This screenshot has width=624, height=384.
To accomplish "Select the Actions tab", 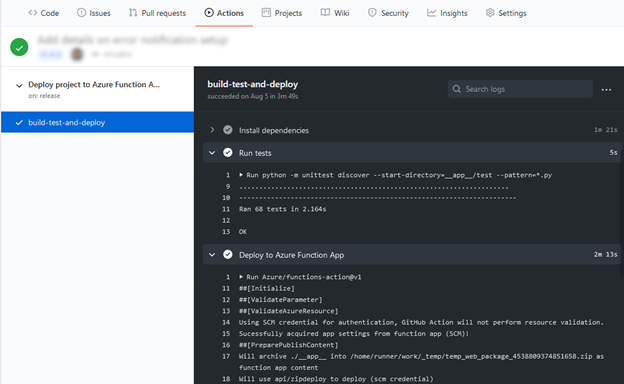I will click(224, 13).
